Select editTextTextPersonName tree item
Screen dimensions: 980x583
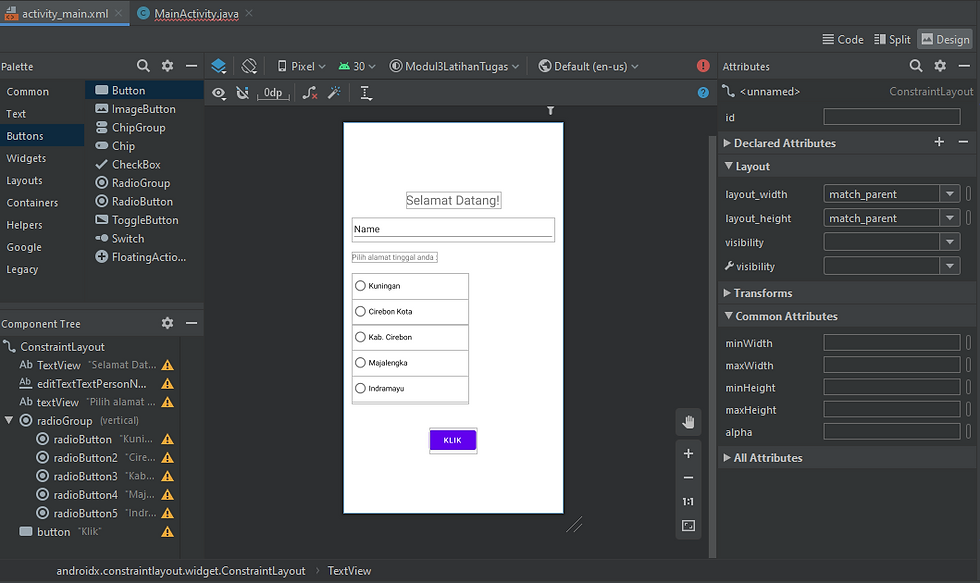pos(91,384)
